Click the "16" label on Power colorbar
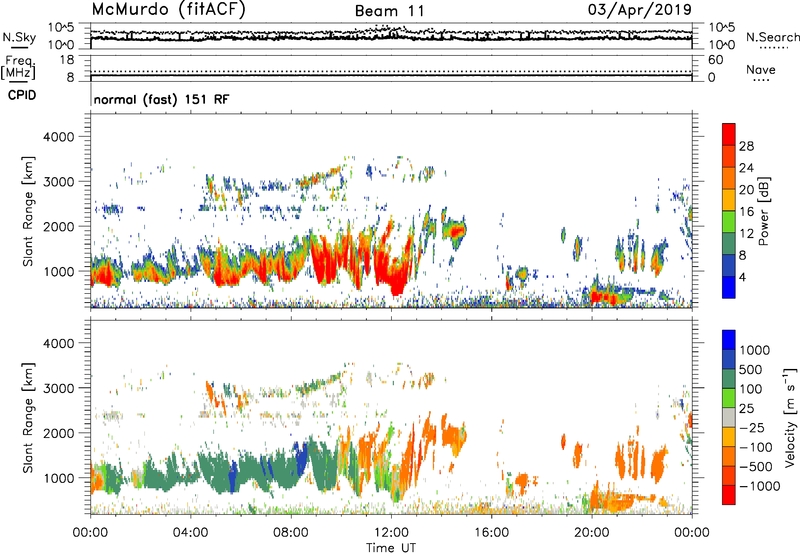The image size is (800, 554). 746,212
